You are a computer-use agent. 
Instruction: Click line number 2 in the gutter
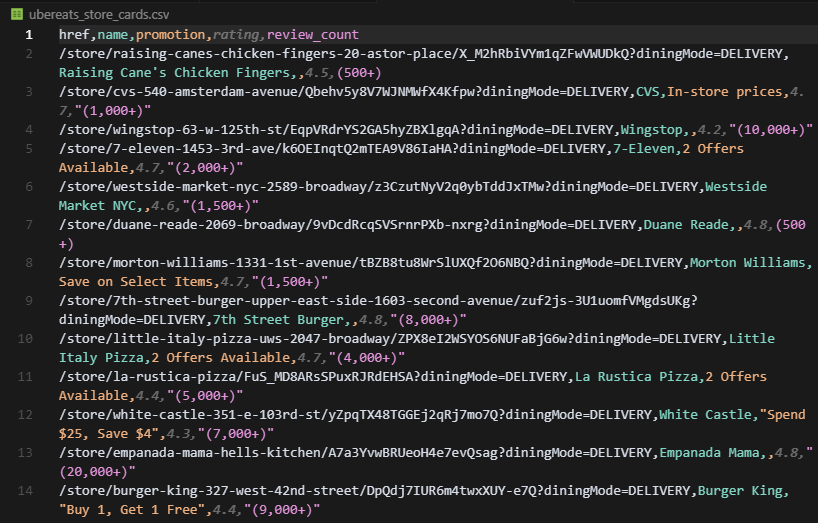(x=29, y=53)
